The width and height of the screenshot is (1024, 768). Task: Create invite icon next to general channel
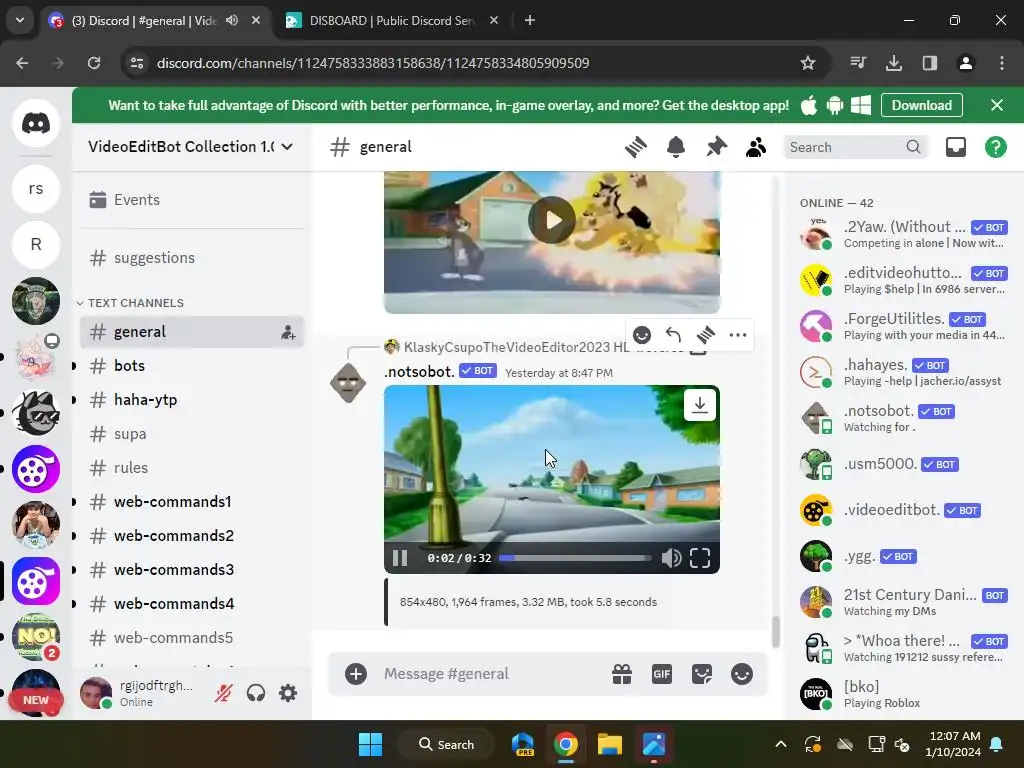tap(288, 332)
